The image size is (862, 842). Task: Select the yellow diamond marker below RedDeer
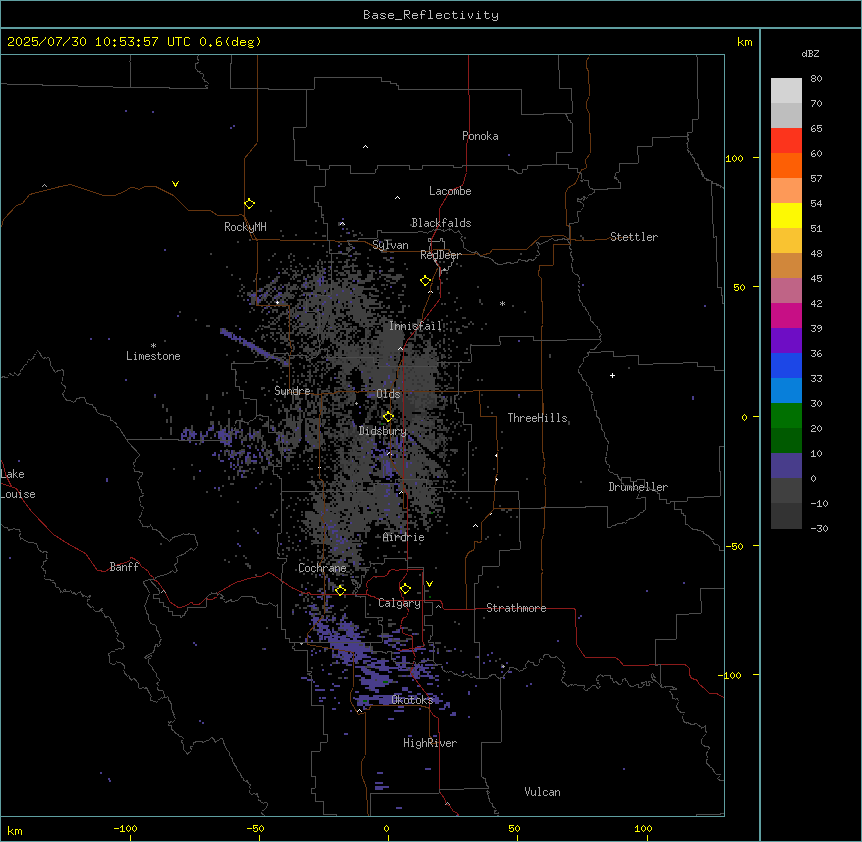[426, 281]
